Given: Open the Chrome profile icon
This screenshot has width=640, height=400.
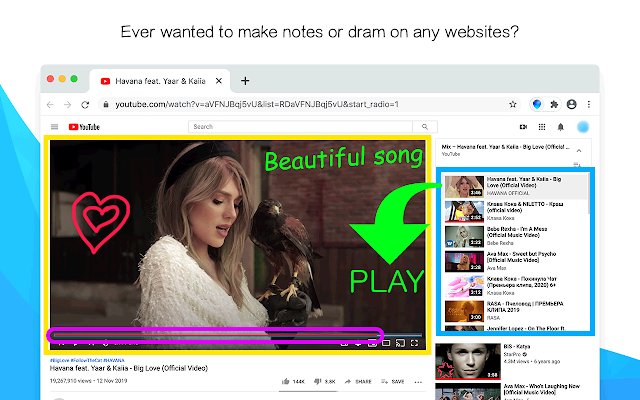Looking at the screenshot, I should point(571,104).
